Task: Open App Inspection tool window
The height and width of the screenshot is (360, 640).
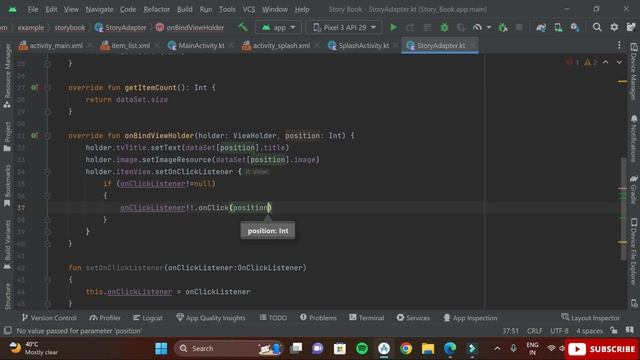Action: click(x=470, y=318)
